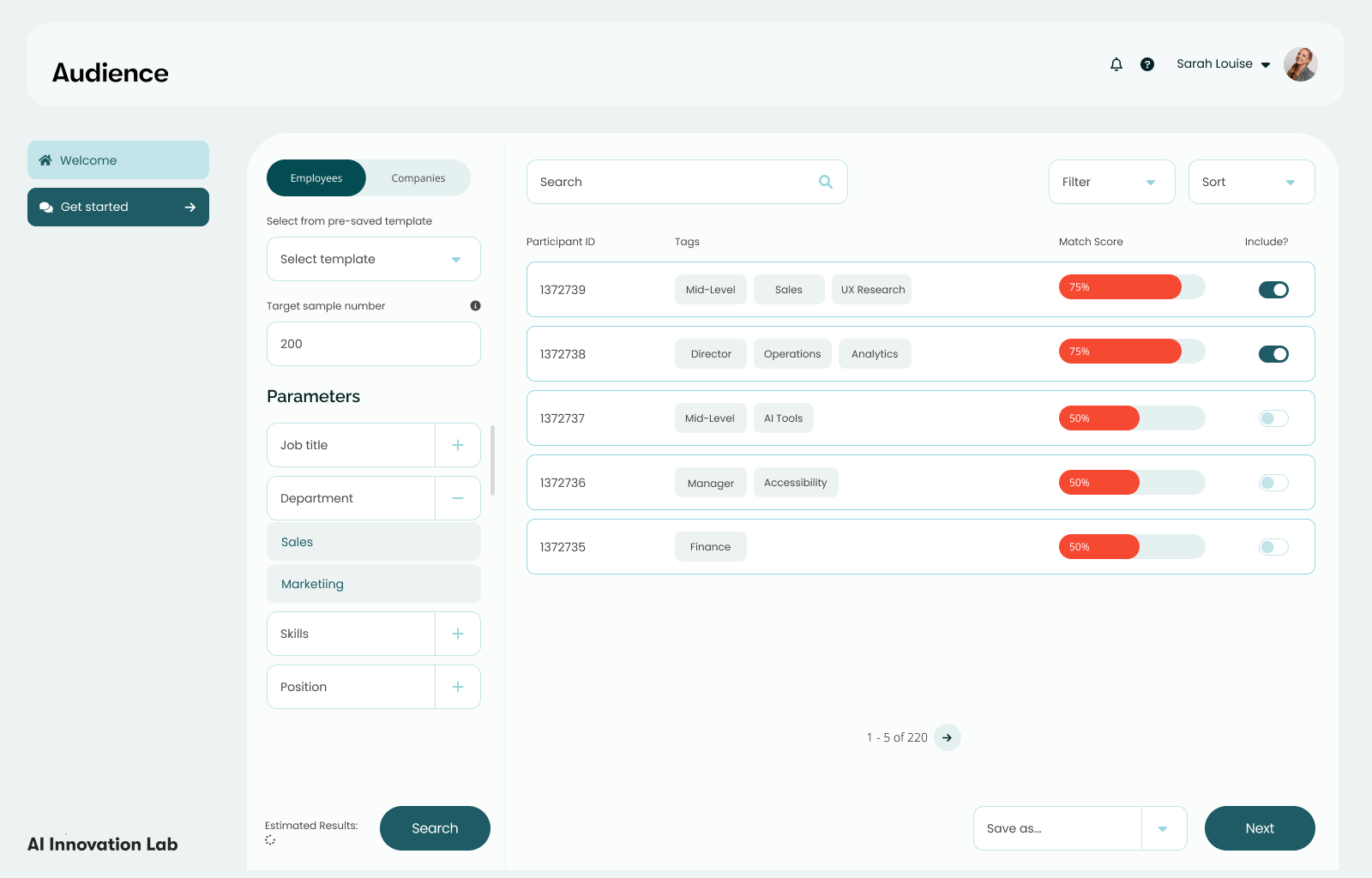Click the info icon next to Target sample number

click(477, 305)
